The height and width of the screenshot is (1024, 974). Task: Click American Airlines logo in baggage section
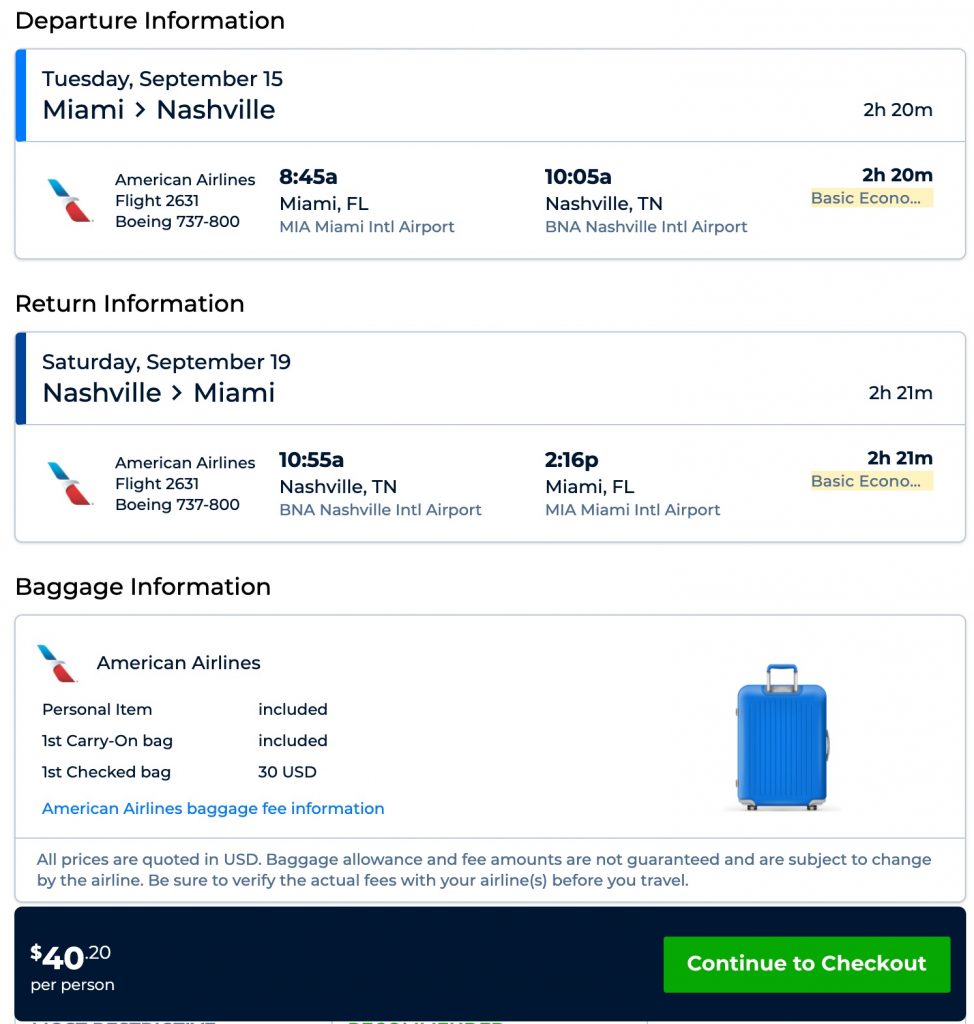tap(57, 663)
